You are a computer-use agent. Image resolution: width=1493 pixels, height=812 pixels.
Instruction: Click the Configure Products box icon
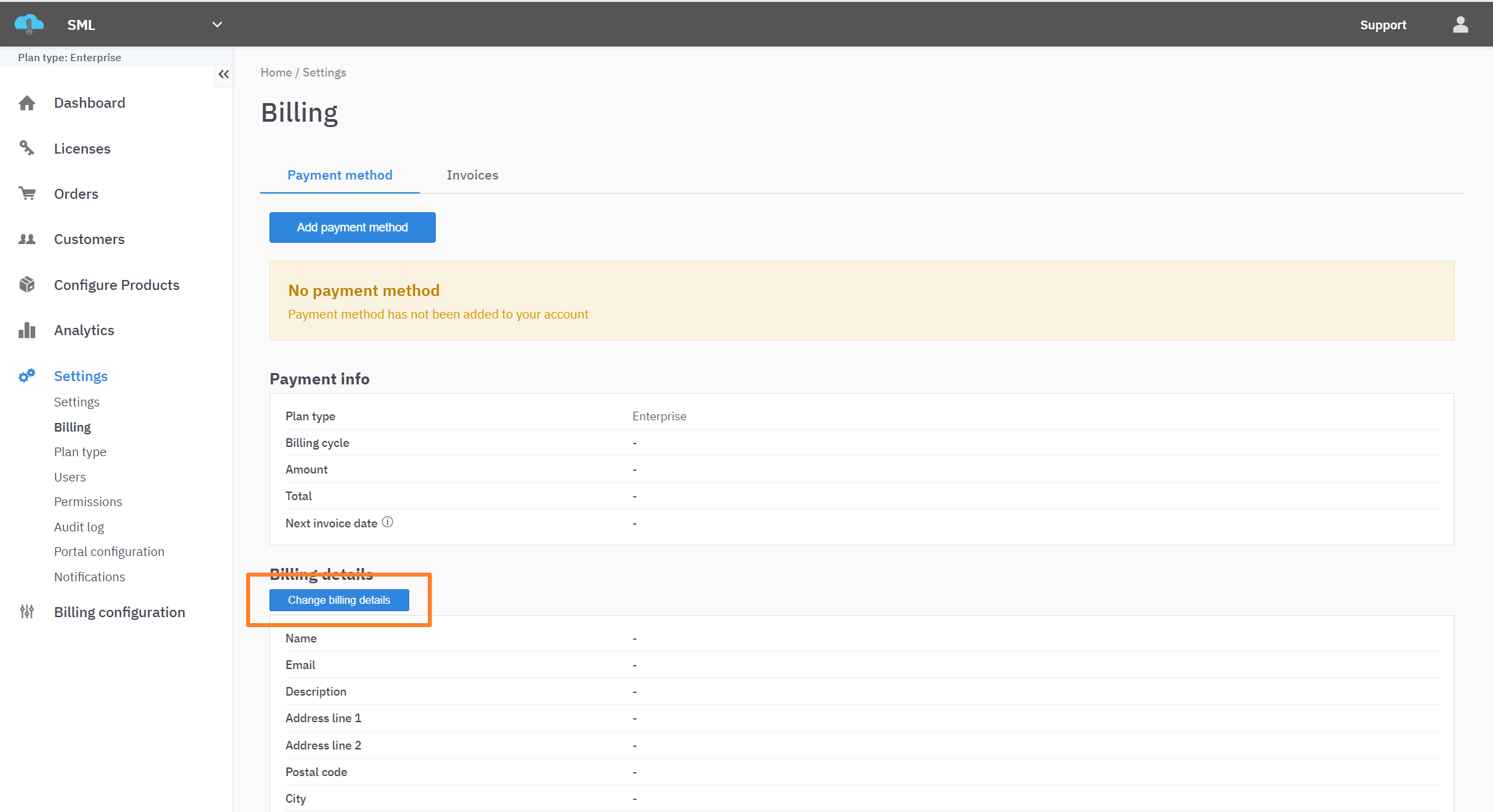click(27, 285)
